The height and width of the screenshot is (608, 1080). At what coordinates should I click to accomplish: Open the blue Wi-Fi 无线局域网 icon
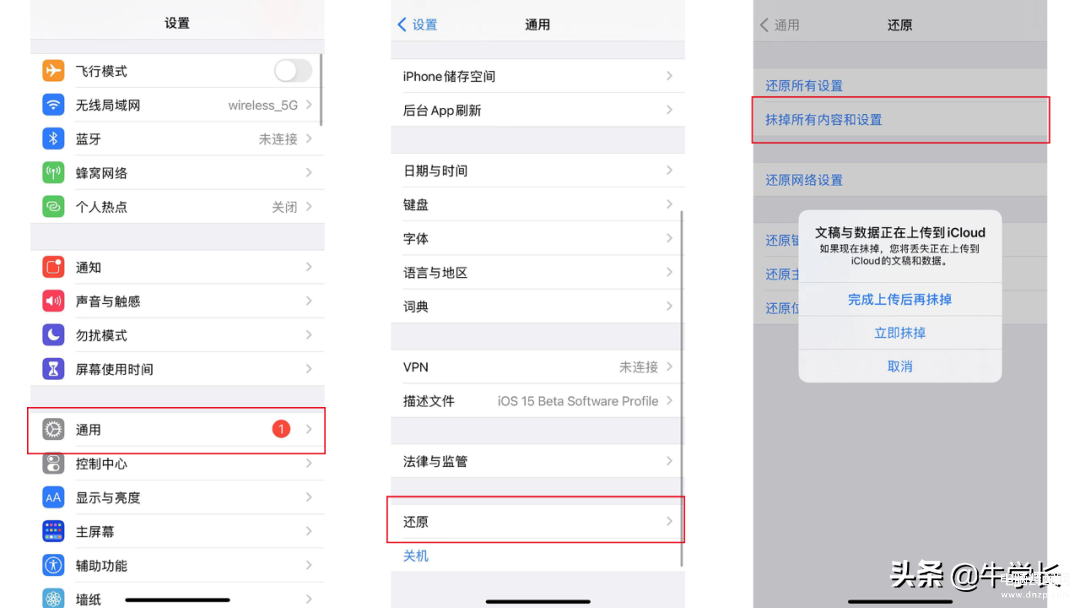pos(53,105)
